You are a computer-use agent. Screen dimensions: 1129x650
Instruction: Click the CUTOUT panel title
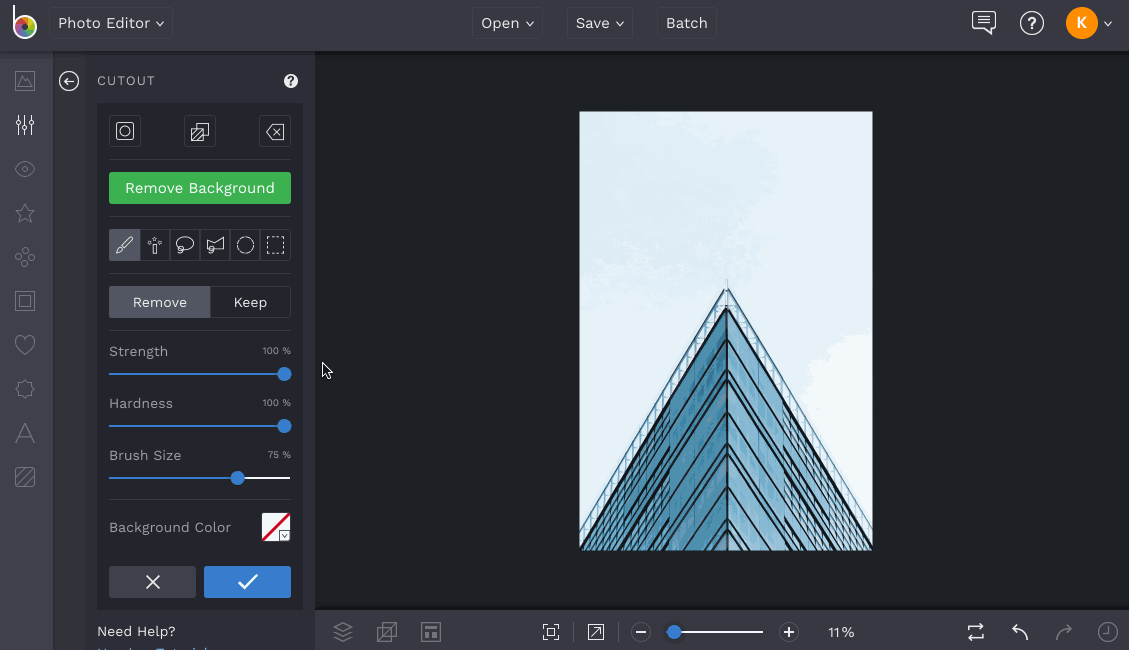(126, 81)
